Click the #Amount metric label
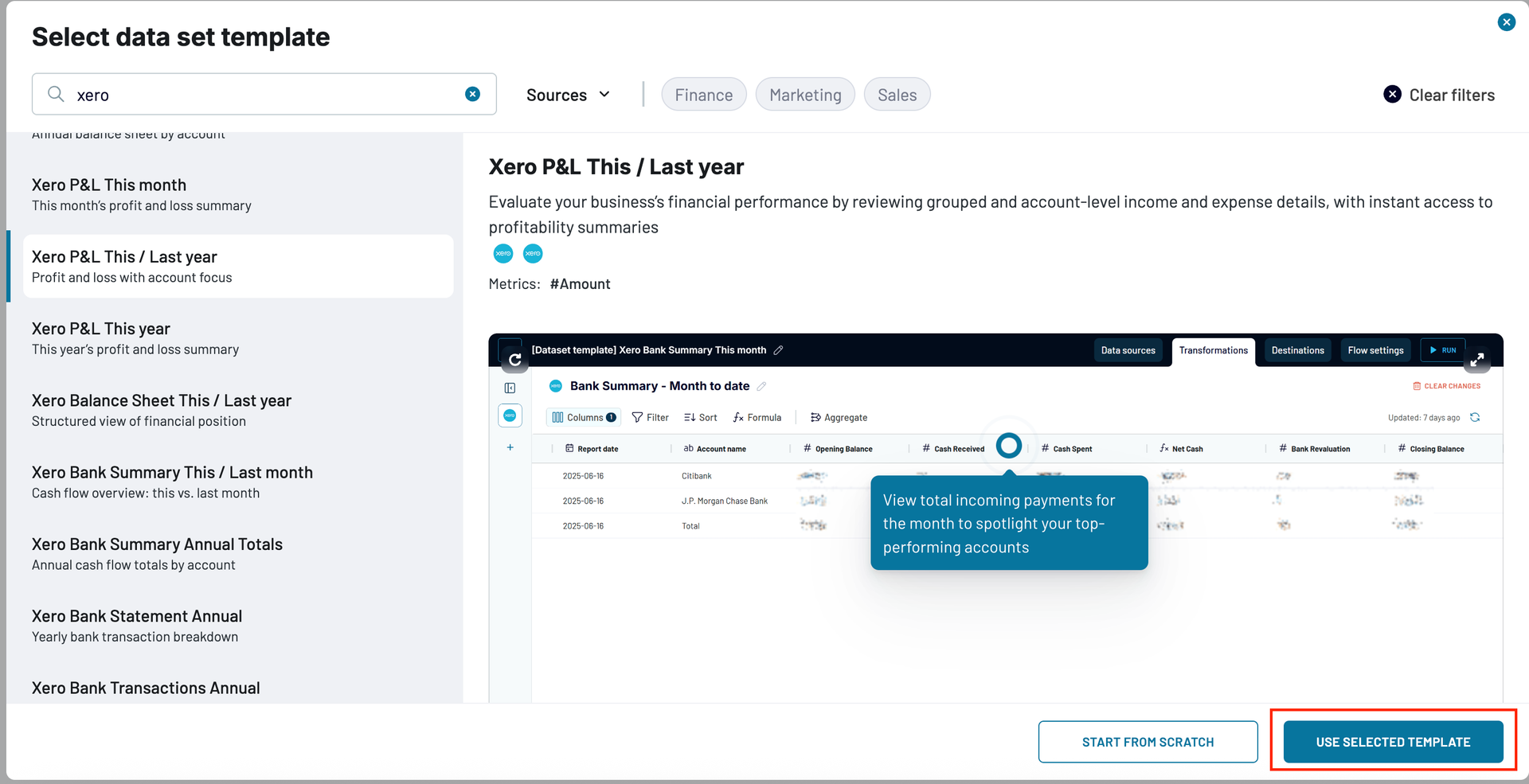Image resolution: width=1529 pixels, height=784 pixels. (x=580, y=284)
